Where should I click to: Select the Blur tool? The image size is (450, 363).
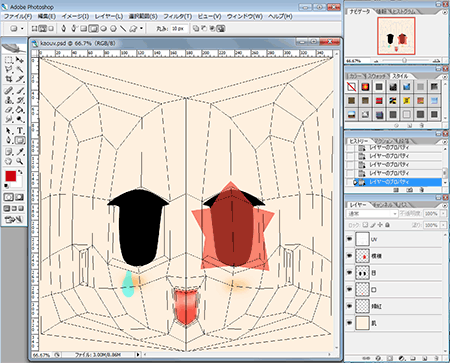[8, 119]
